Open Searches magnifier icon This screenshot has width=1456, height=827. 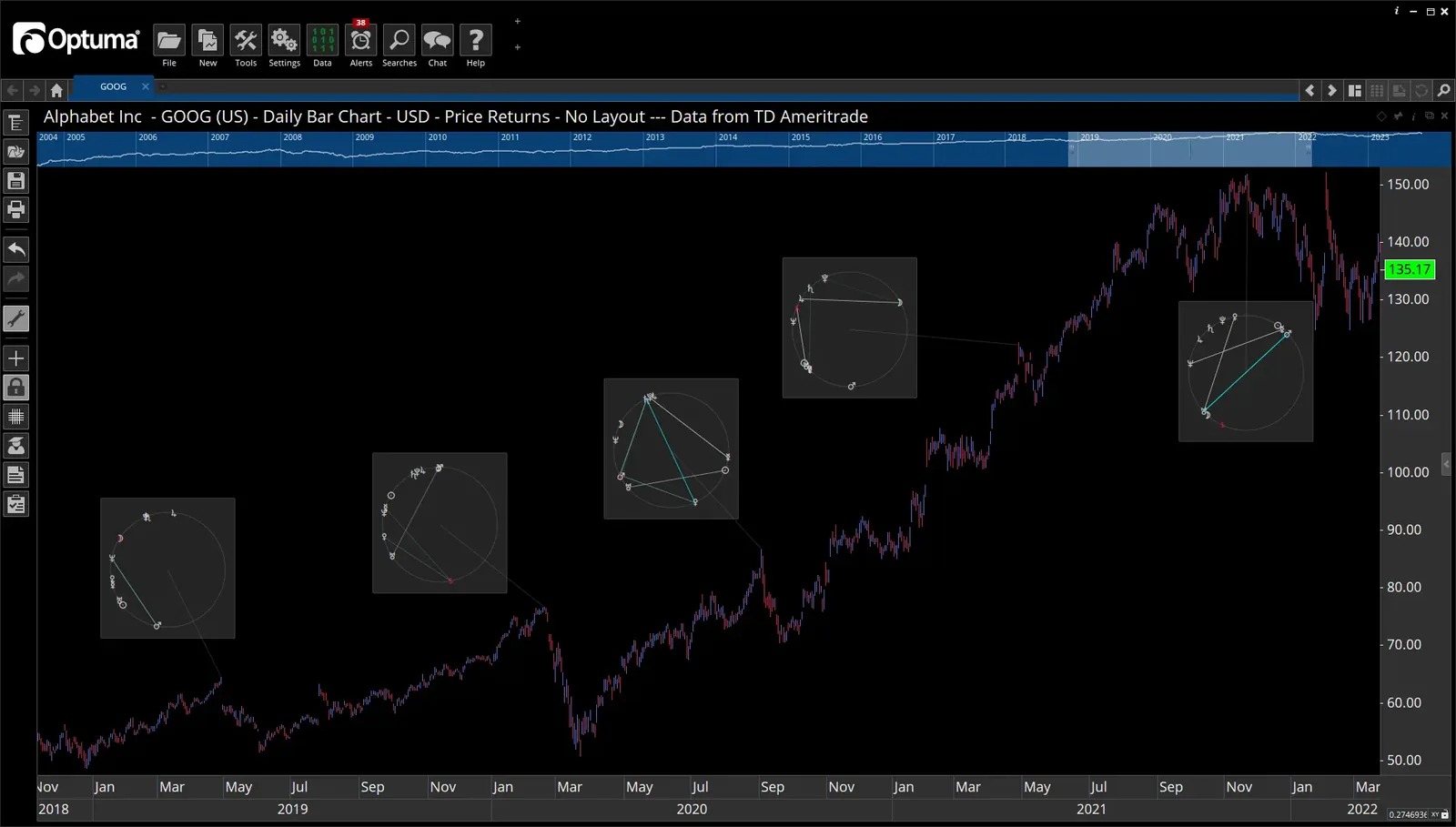click(x=399, y=40)
